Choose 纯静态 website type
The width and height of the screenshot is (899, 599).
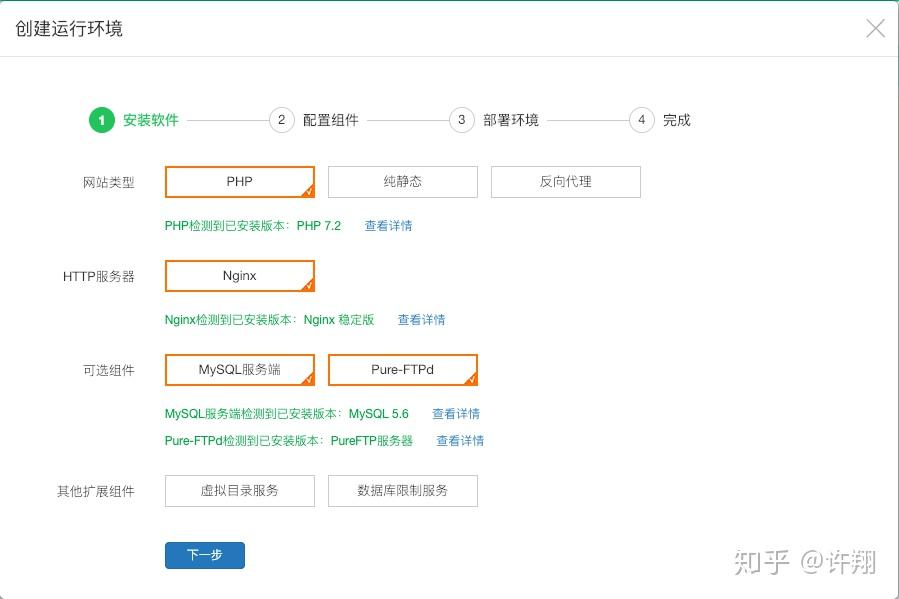click(x=402, y=182)
